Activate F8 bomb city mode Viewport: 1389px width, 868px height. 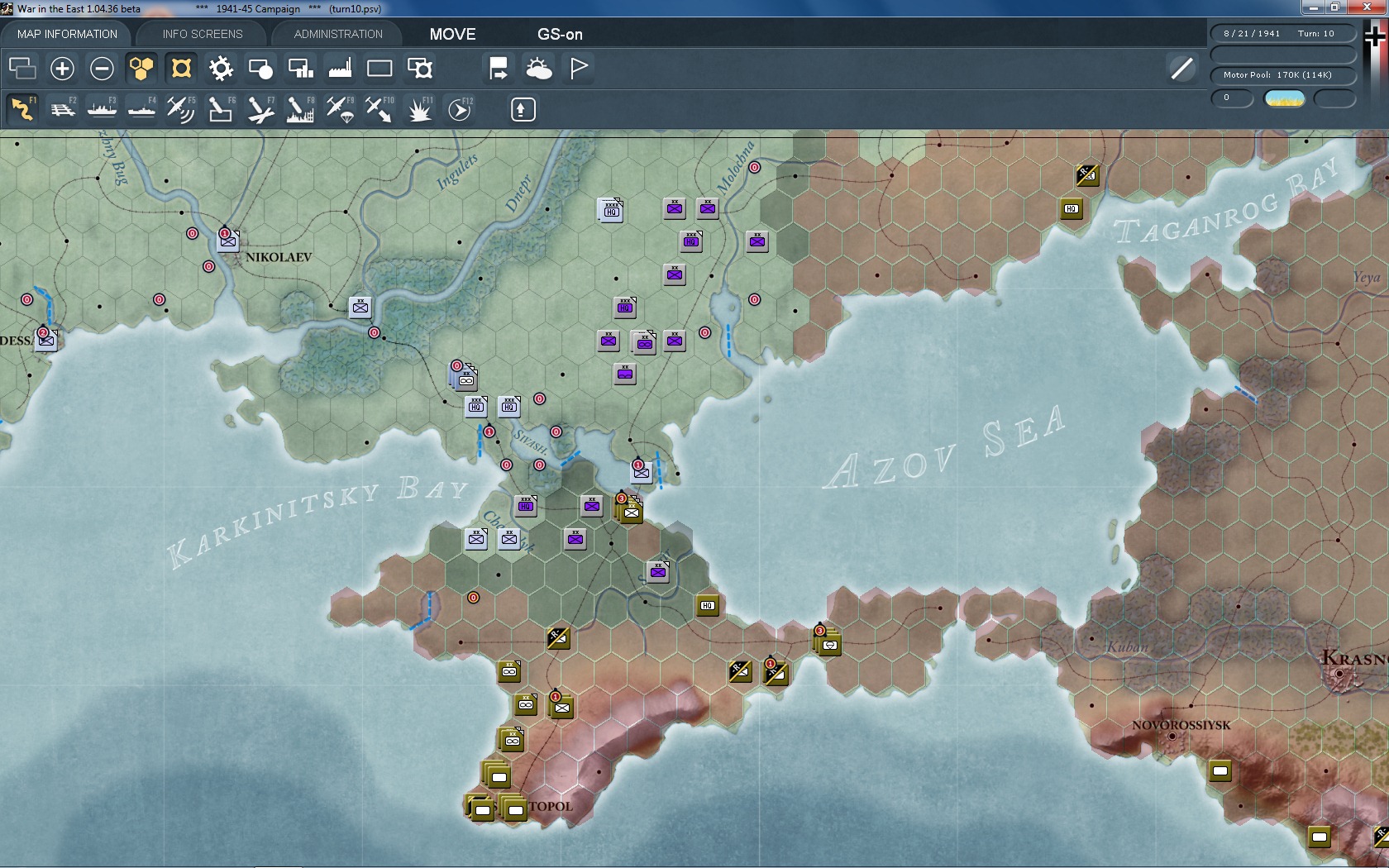pos(300,109)
